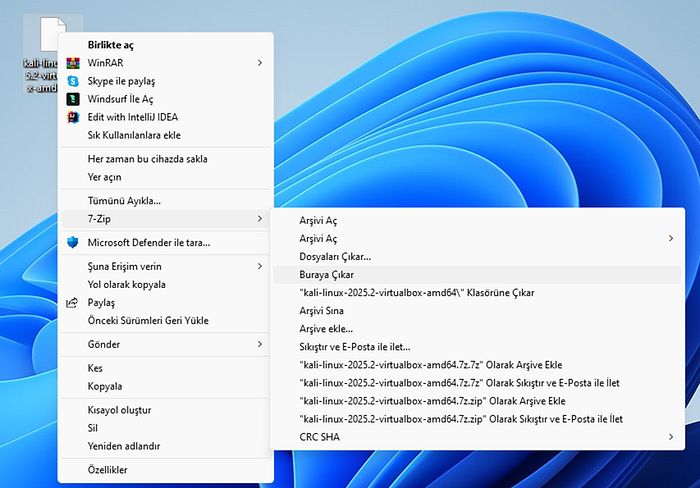Open the Gönder entry

[166, 344]
